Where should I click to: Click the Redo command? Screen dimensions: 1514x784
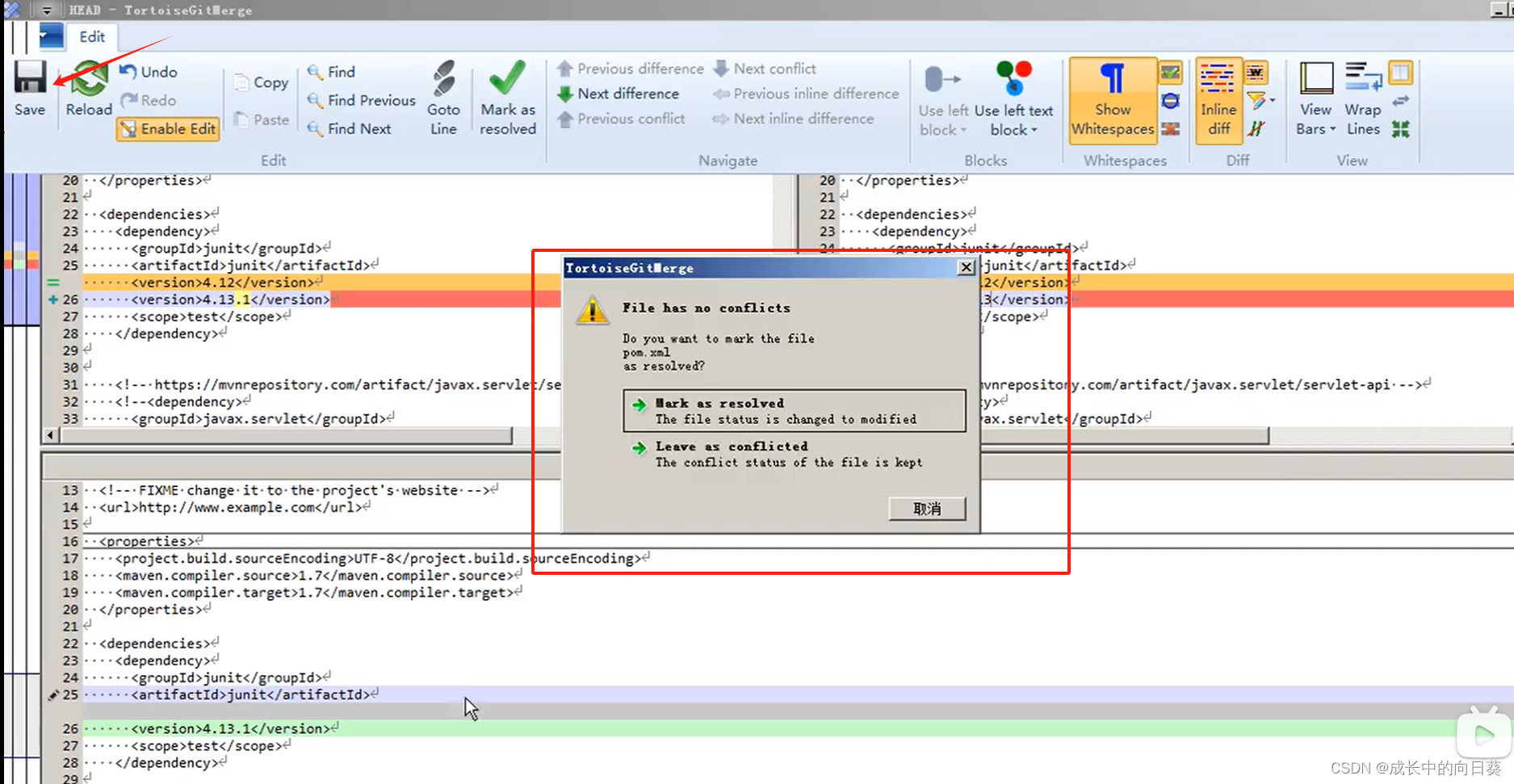click(149, 100)
